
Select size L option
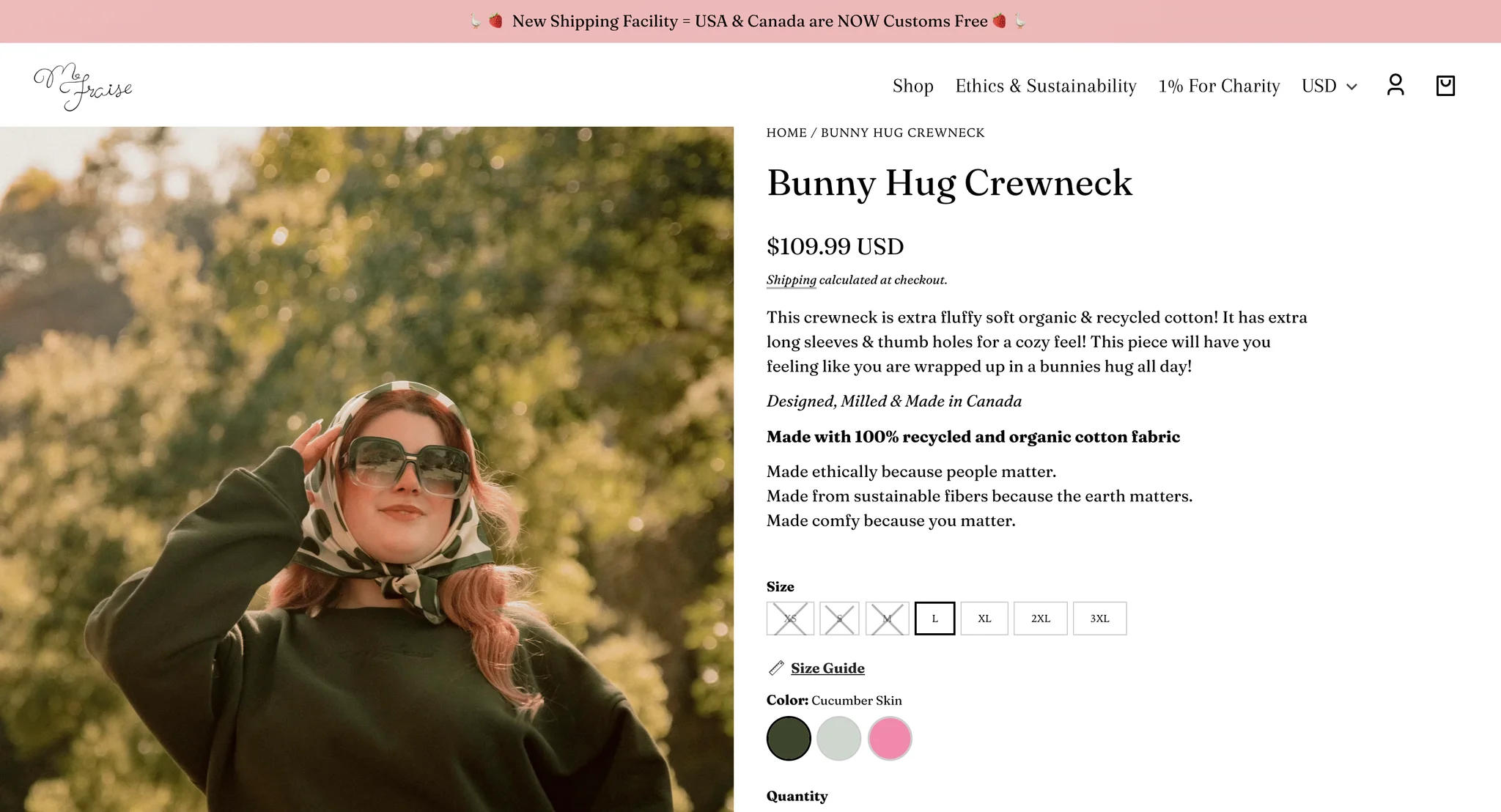[x=934, y=619]
